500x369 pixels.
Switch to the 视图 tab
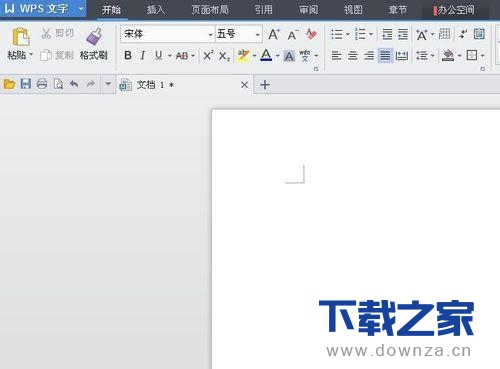pyautogui.click(x=353, y=10)
